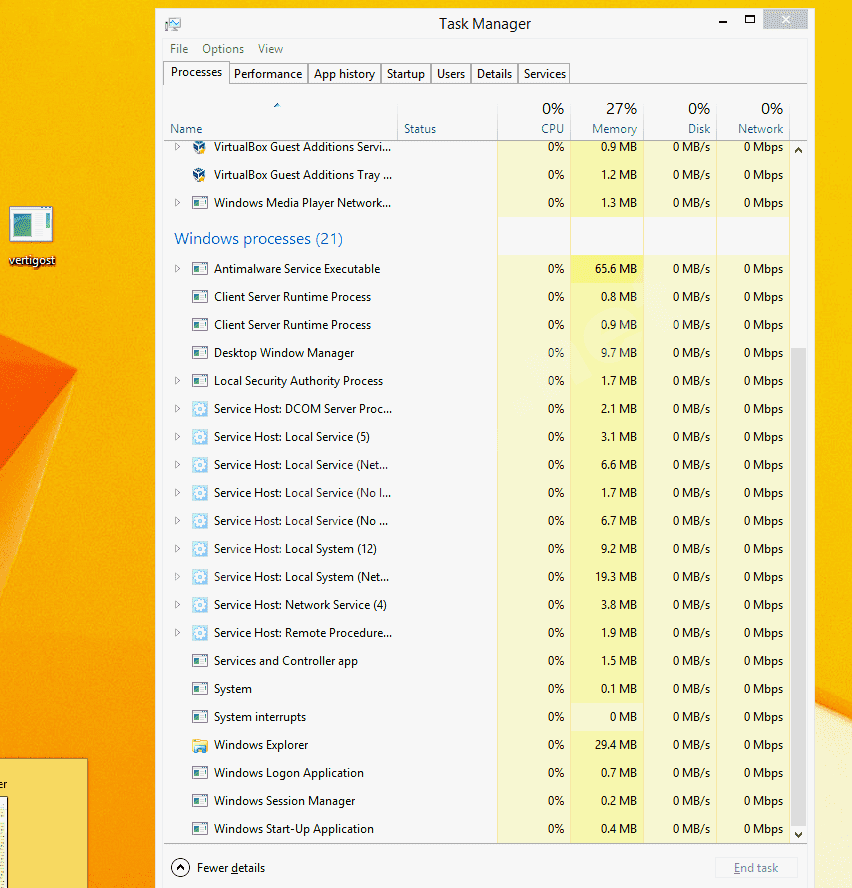The height and width of the screenshot is (888, 852).
Task: Expand Windows Media Player Network process
Action: [178, 203]
